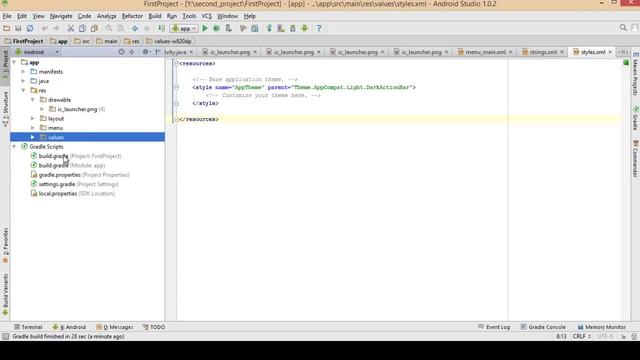Open the Event Log
The width and height of the screenshot is (640, 360).
[494, 327]
